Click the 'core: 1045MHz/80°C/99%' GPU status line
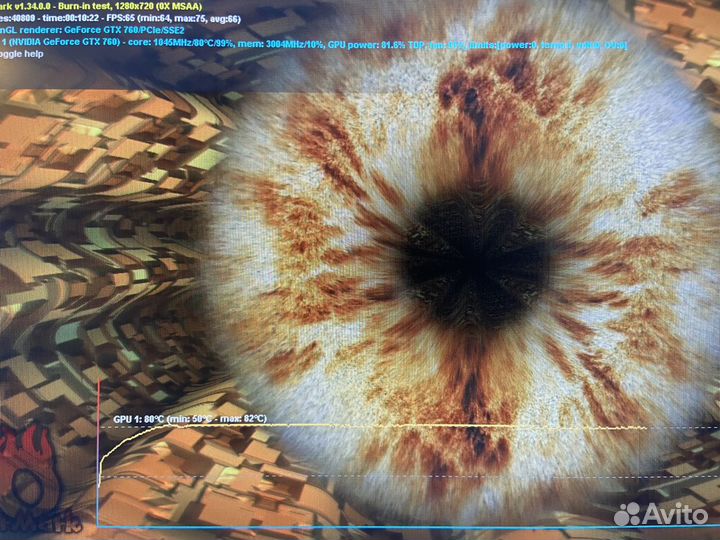 314,44
